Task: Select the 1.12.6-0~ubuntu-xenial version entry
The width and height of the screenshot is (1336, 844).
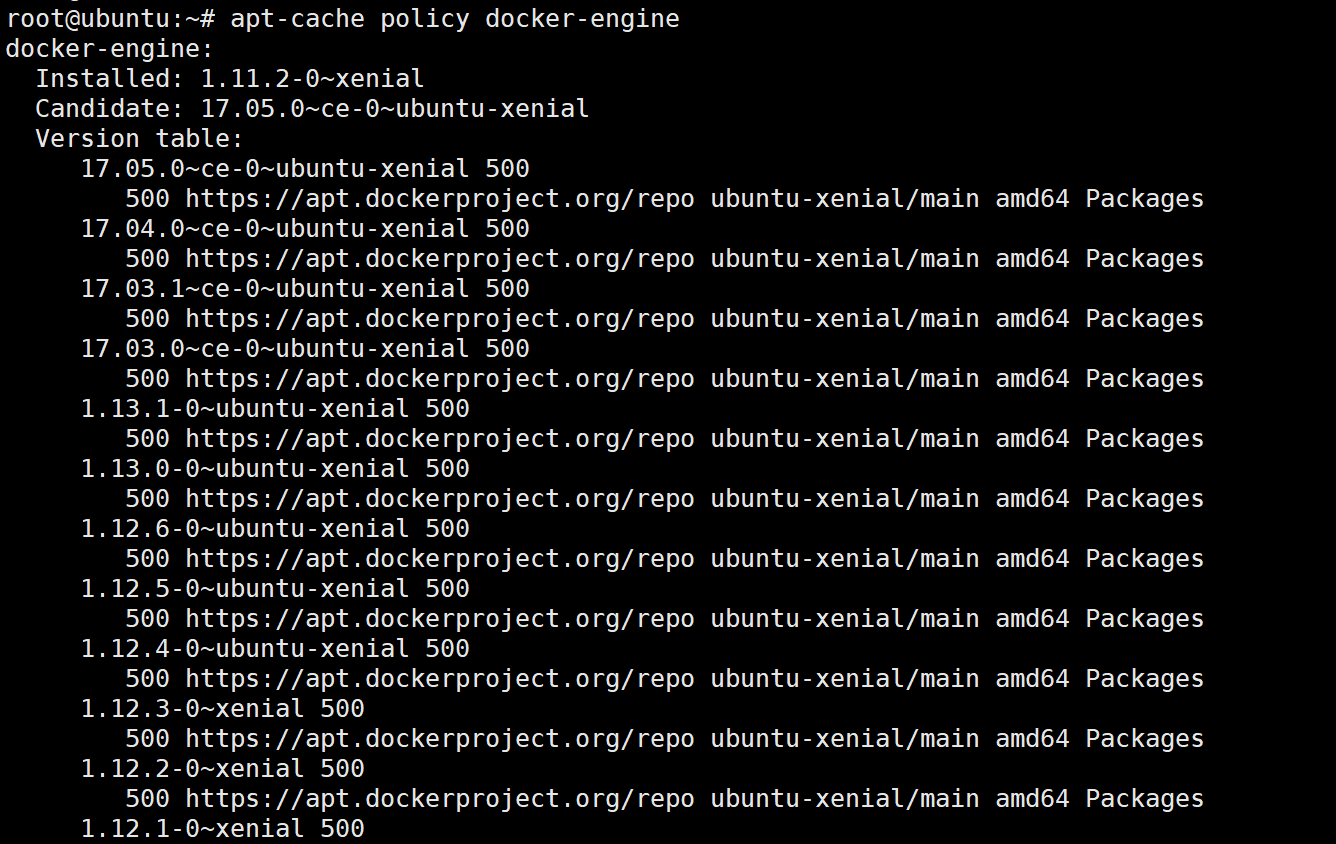Action: click(244, 529)
